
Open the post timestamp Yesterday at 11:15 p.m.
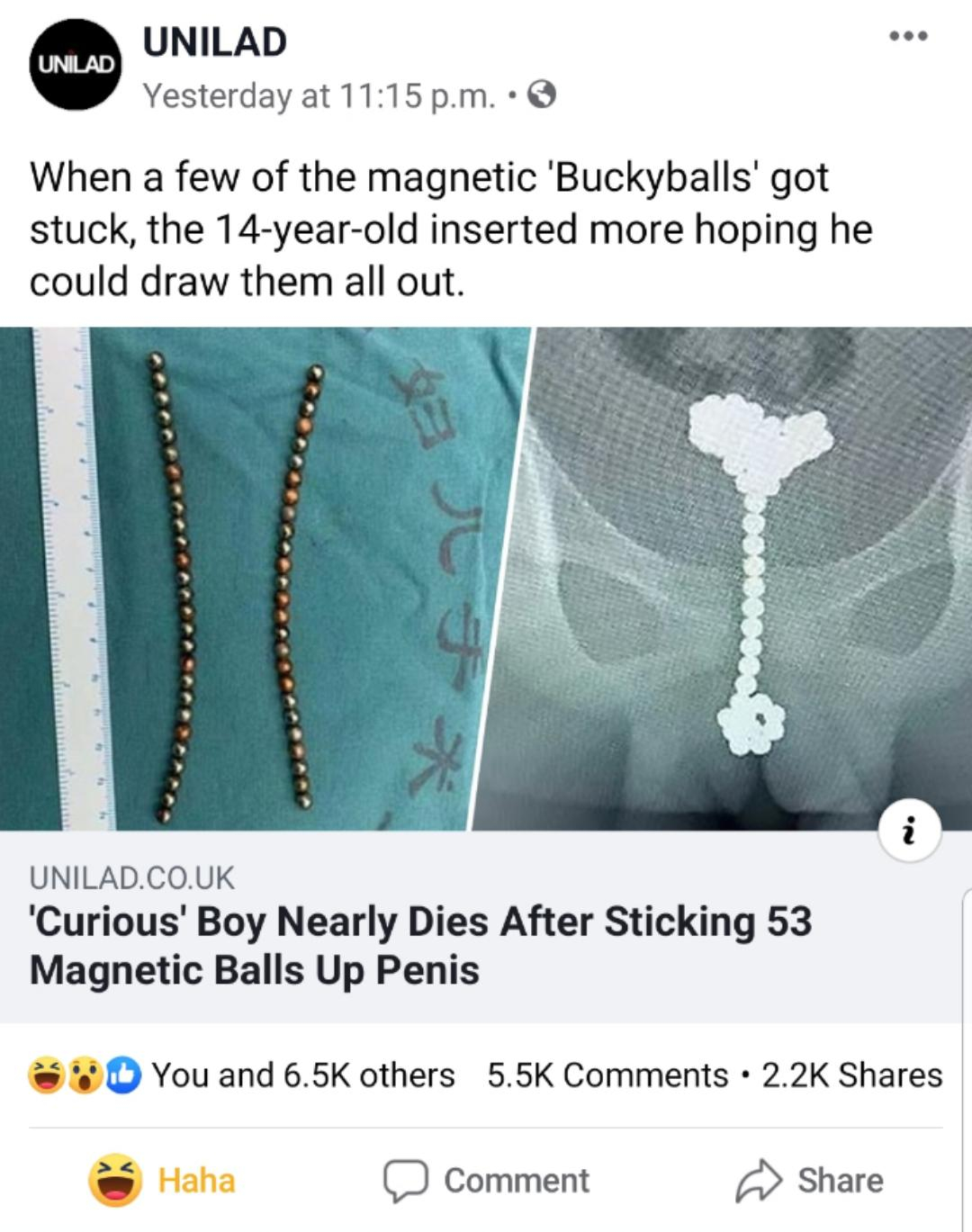(319, 95)
